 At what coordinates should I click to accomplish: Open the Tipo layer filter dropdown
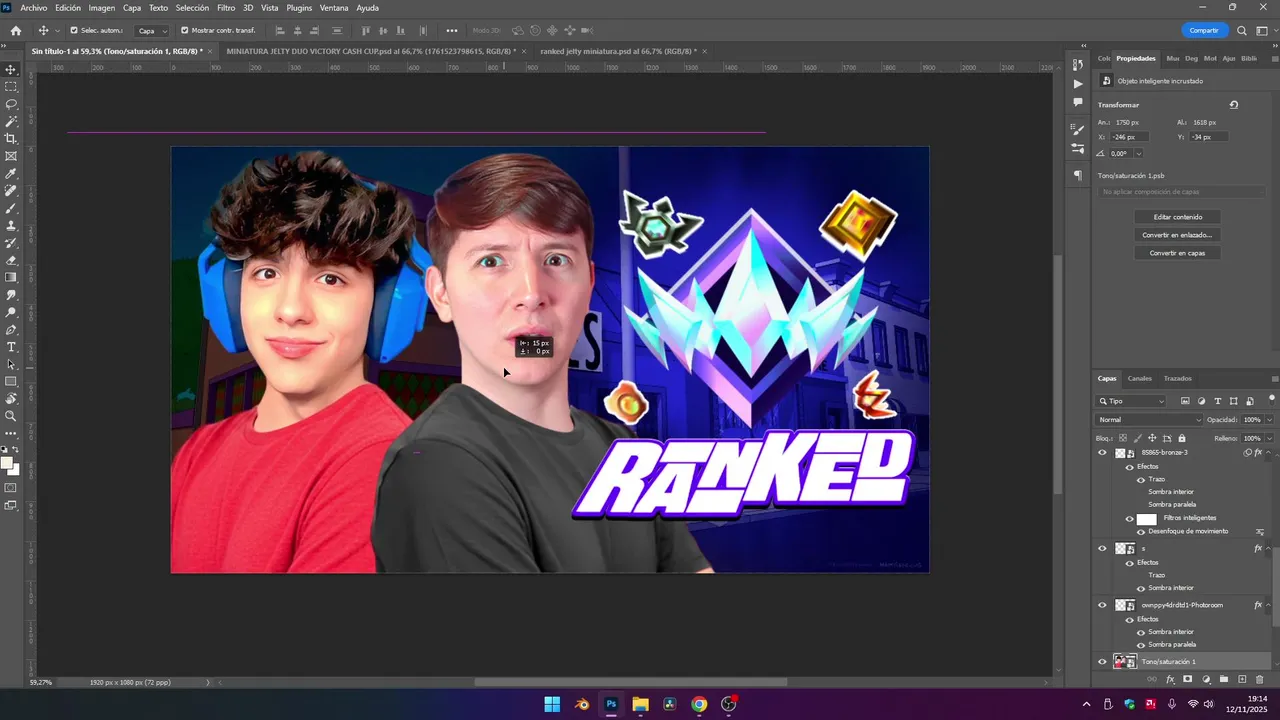pyautogui.click(x=1132, y=401)
